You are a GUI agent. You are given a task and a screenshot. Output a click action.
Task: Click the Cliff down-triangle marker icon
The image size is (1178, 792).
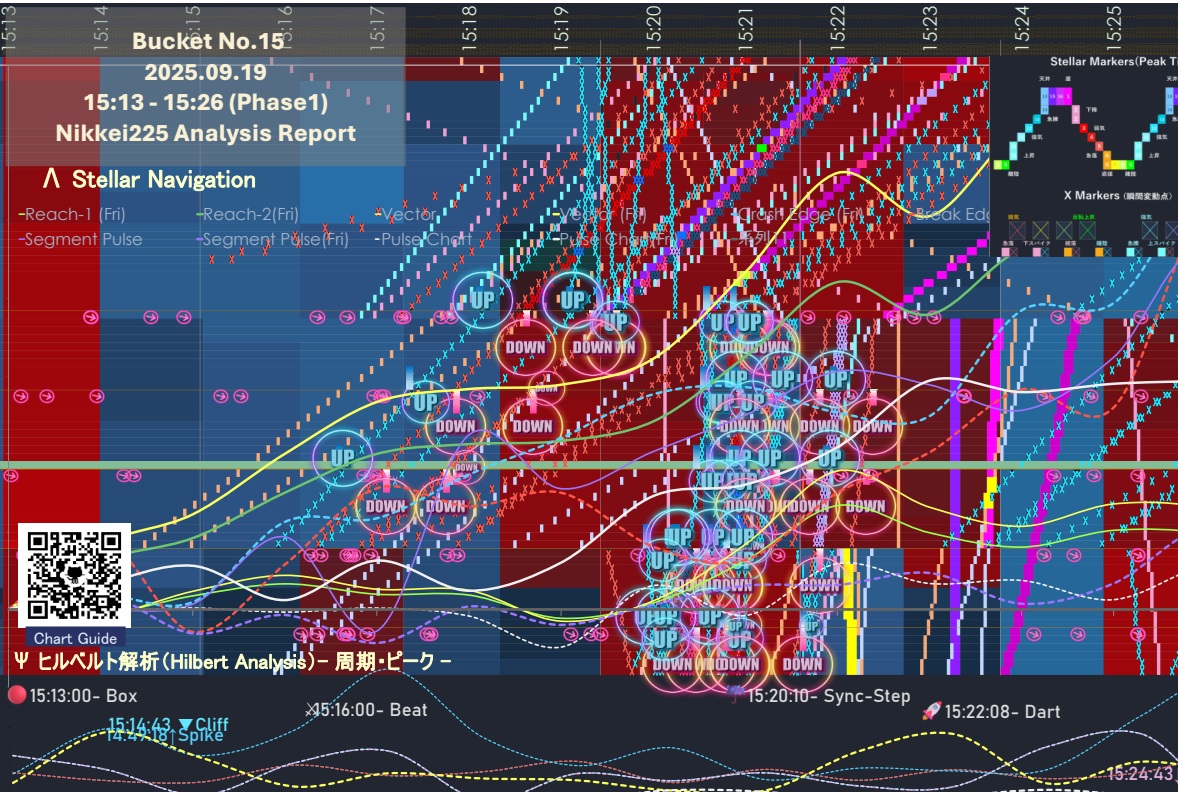[x=185, y=724]
